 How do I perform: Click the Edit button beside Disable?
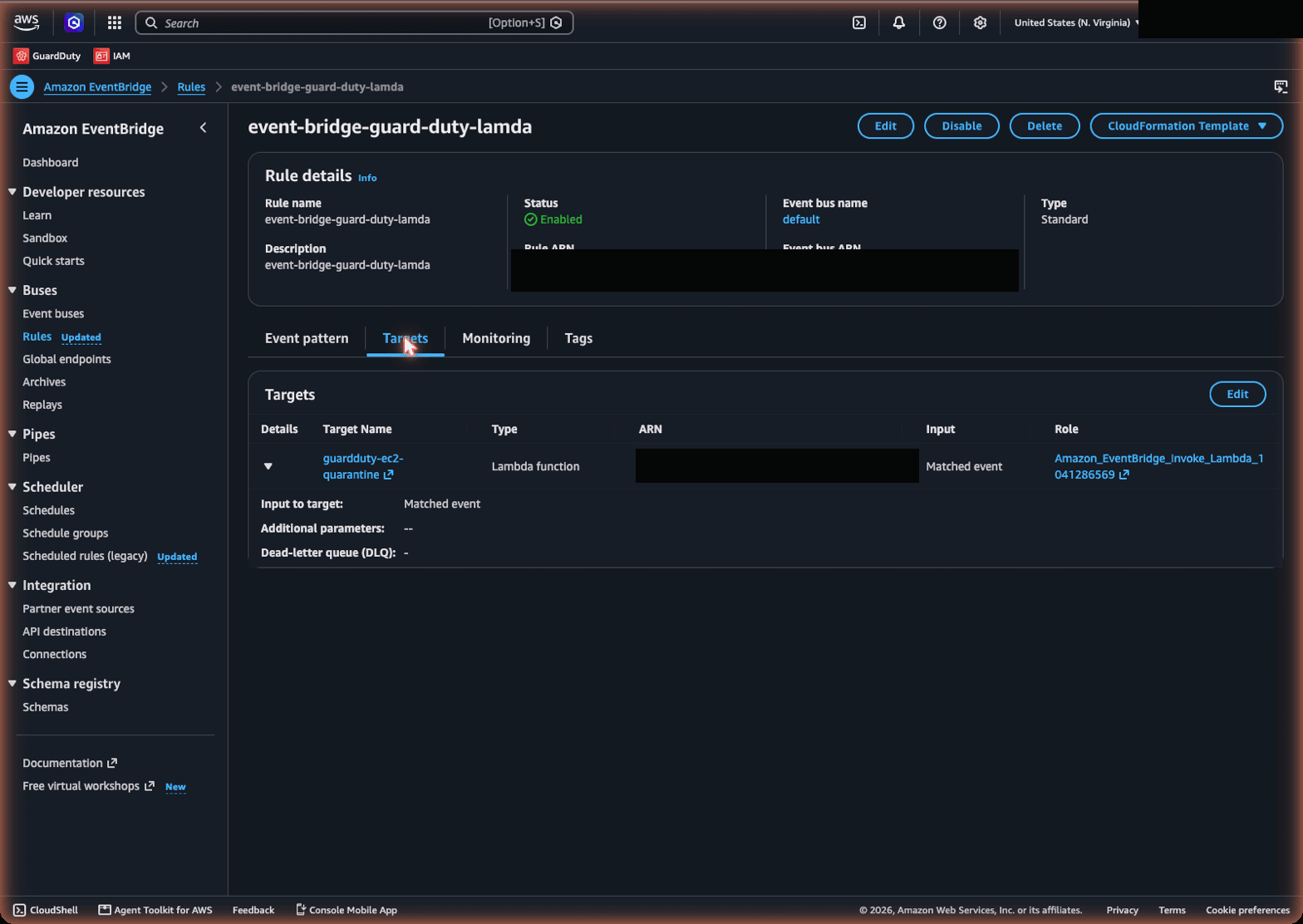coord(886,126)
